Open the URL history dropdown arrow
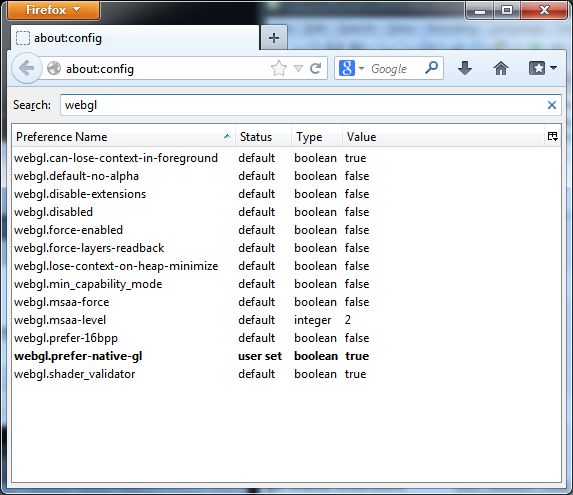573x495 pixels. [299, 68]
